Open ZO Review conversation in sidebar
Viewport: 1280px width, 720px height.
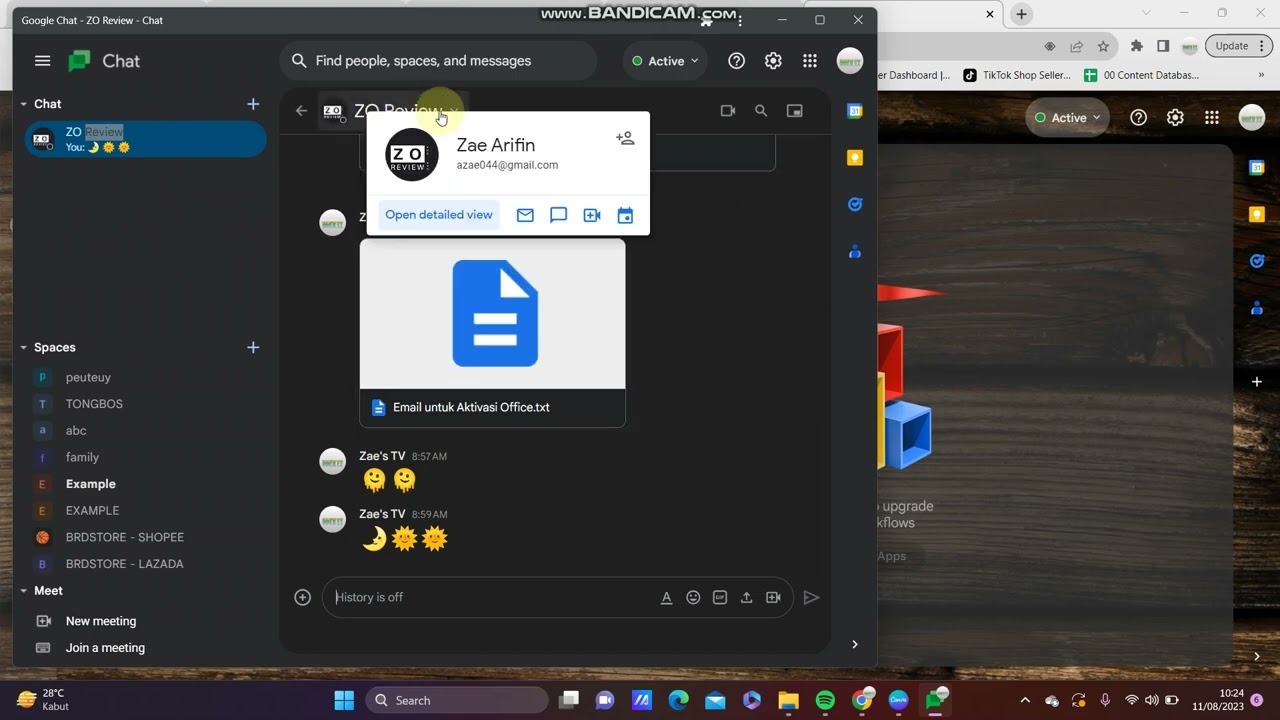pos(145,139)
